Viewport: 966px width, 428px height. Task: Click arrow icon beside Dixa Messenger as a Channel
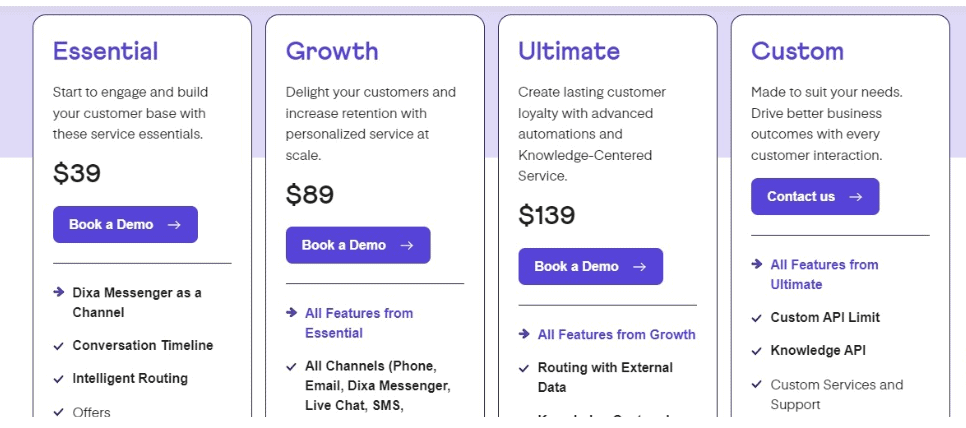(x=59, y=292)
